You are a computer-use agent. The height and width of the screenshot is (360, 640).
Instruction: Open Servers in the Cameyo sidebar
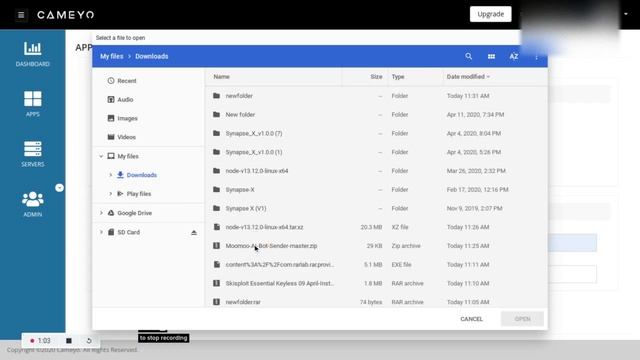(33, 154)
